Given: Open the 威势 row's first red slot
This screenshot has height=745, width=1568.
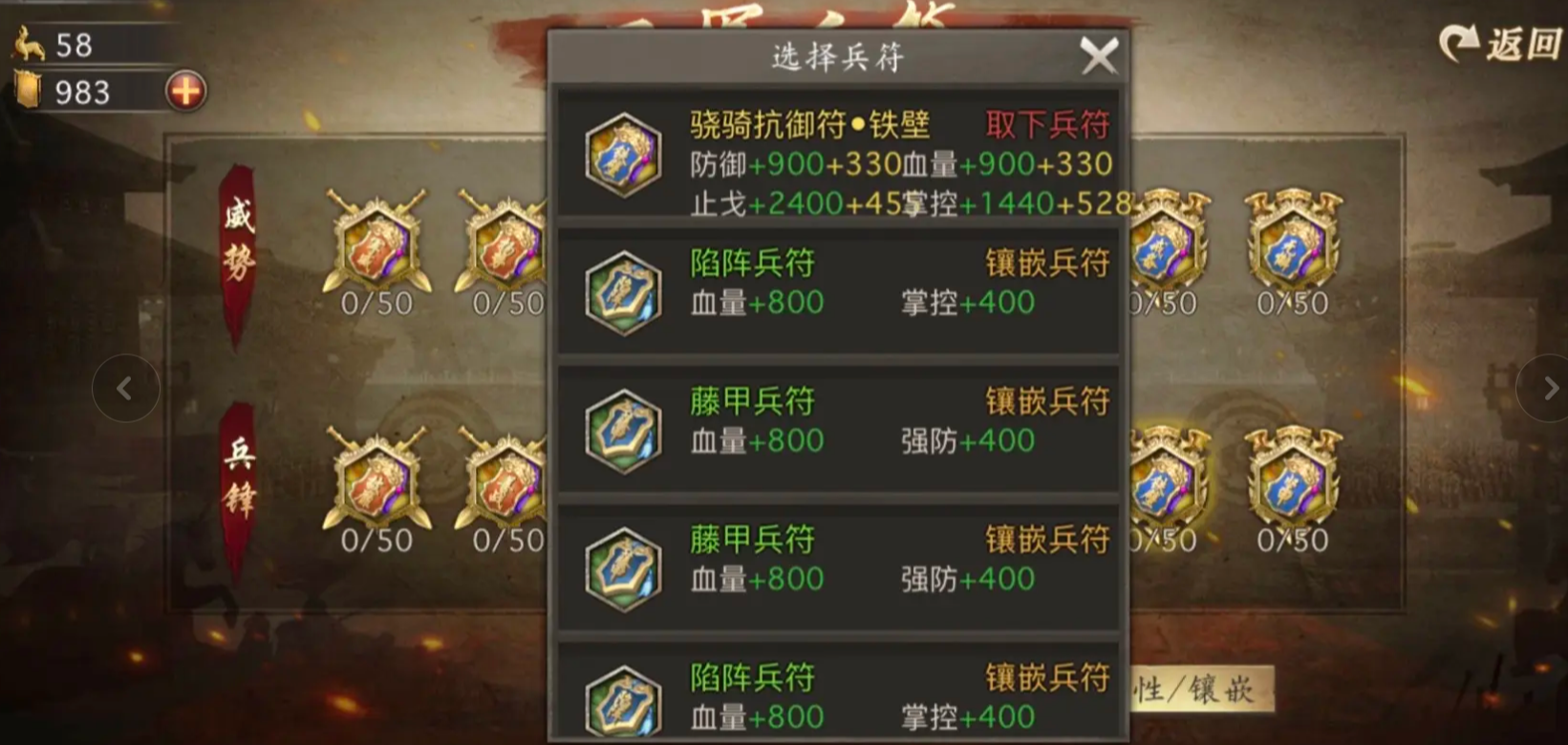Looking at the screenshot, I should [x=377, y=243].
